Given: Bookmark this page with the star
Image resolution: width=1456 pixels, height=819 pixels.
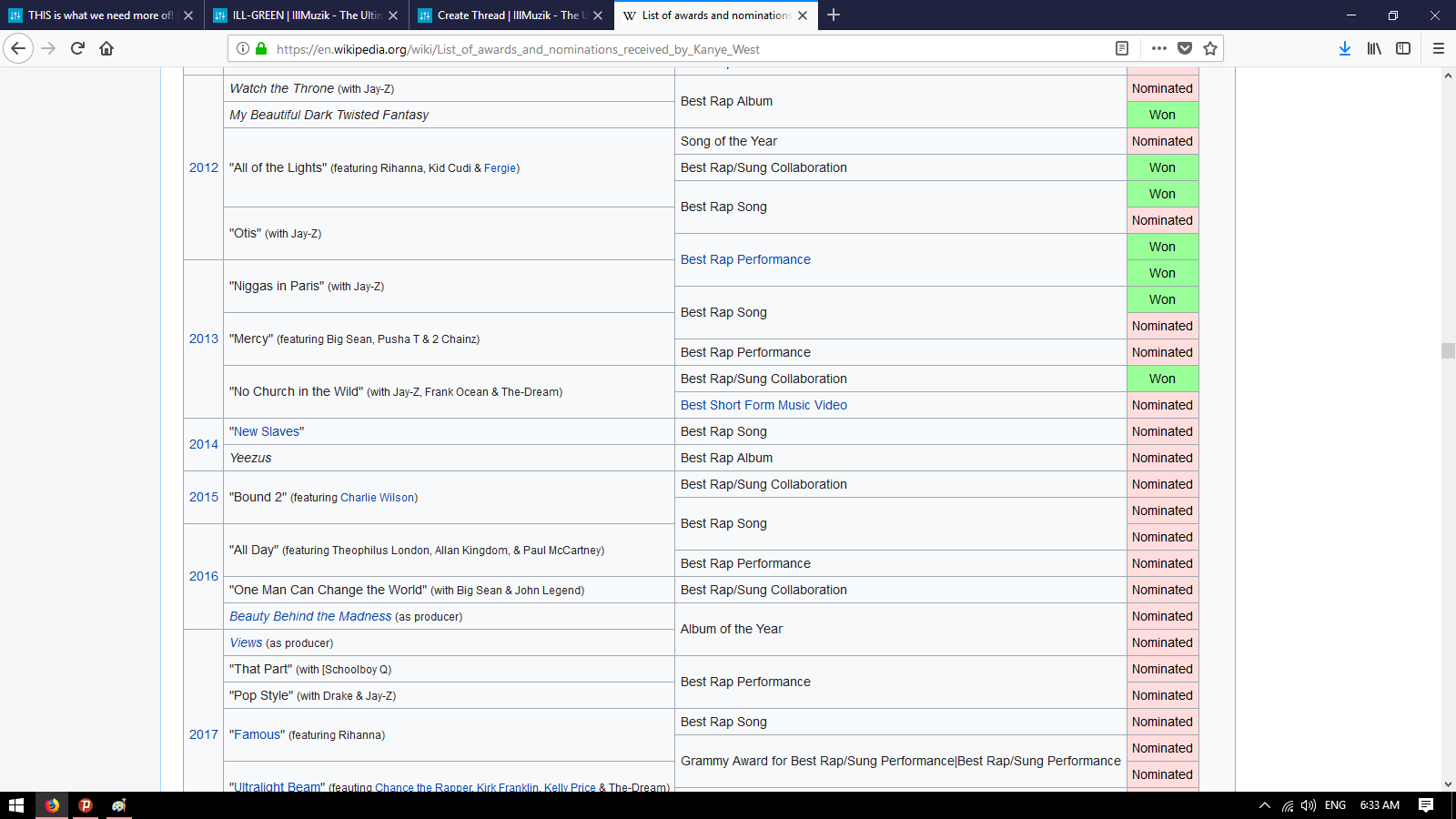Looking at the screenshot, I should pos(1210,48).
